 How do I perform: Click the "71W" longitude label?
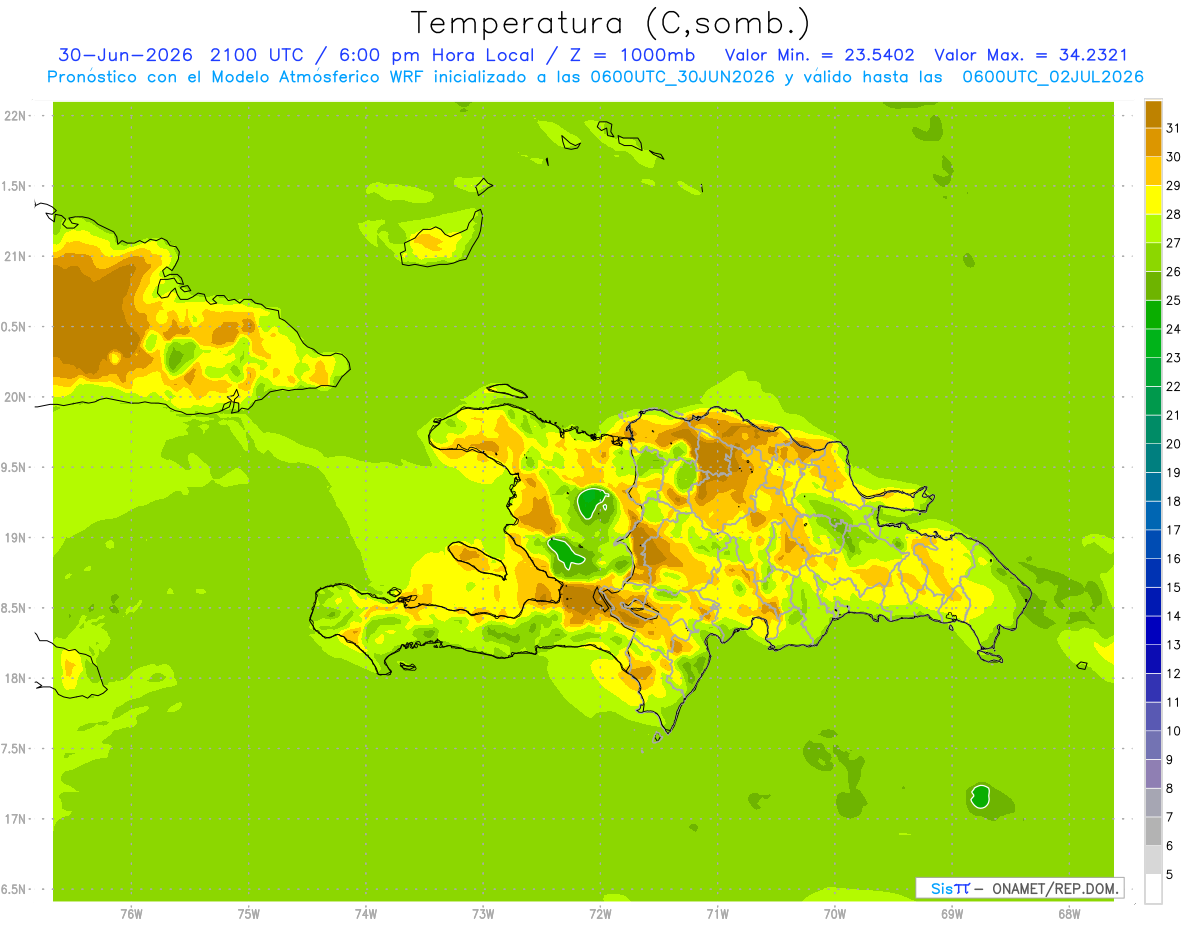[x=717, y=914]
